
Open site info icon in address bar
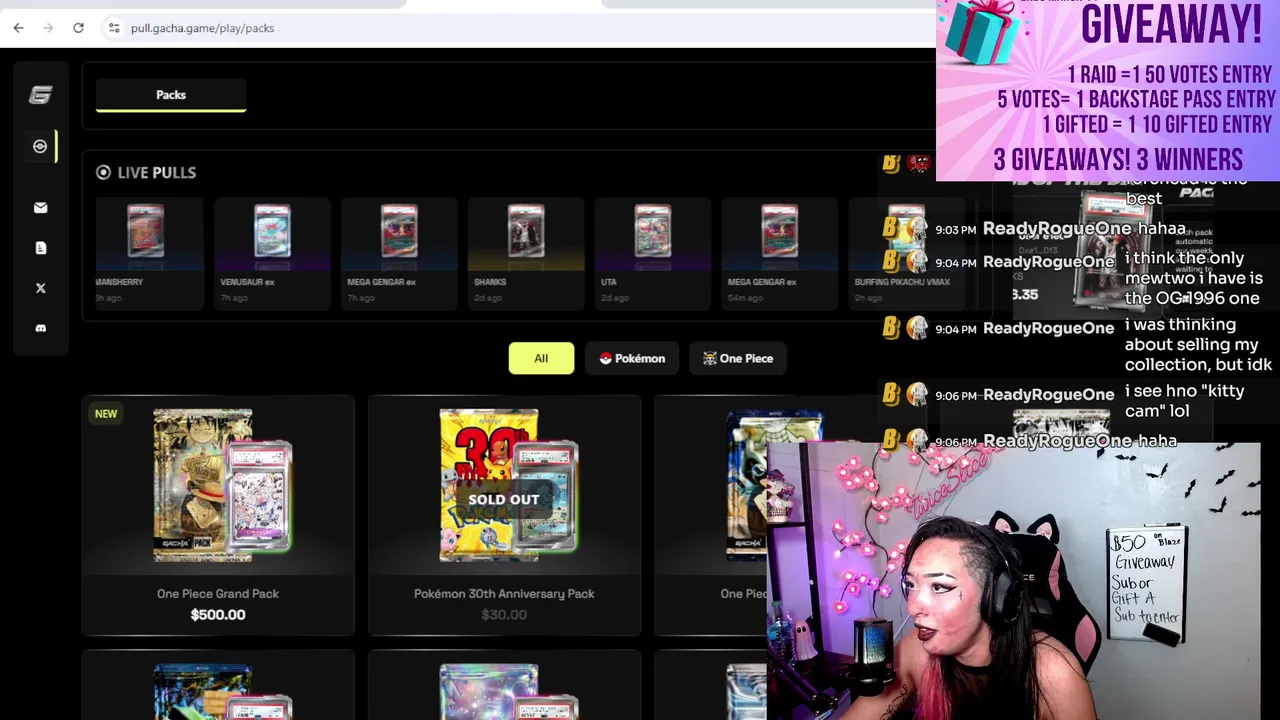click(x=113, y=28)
